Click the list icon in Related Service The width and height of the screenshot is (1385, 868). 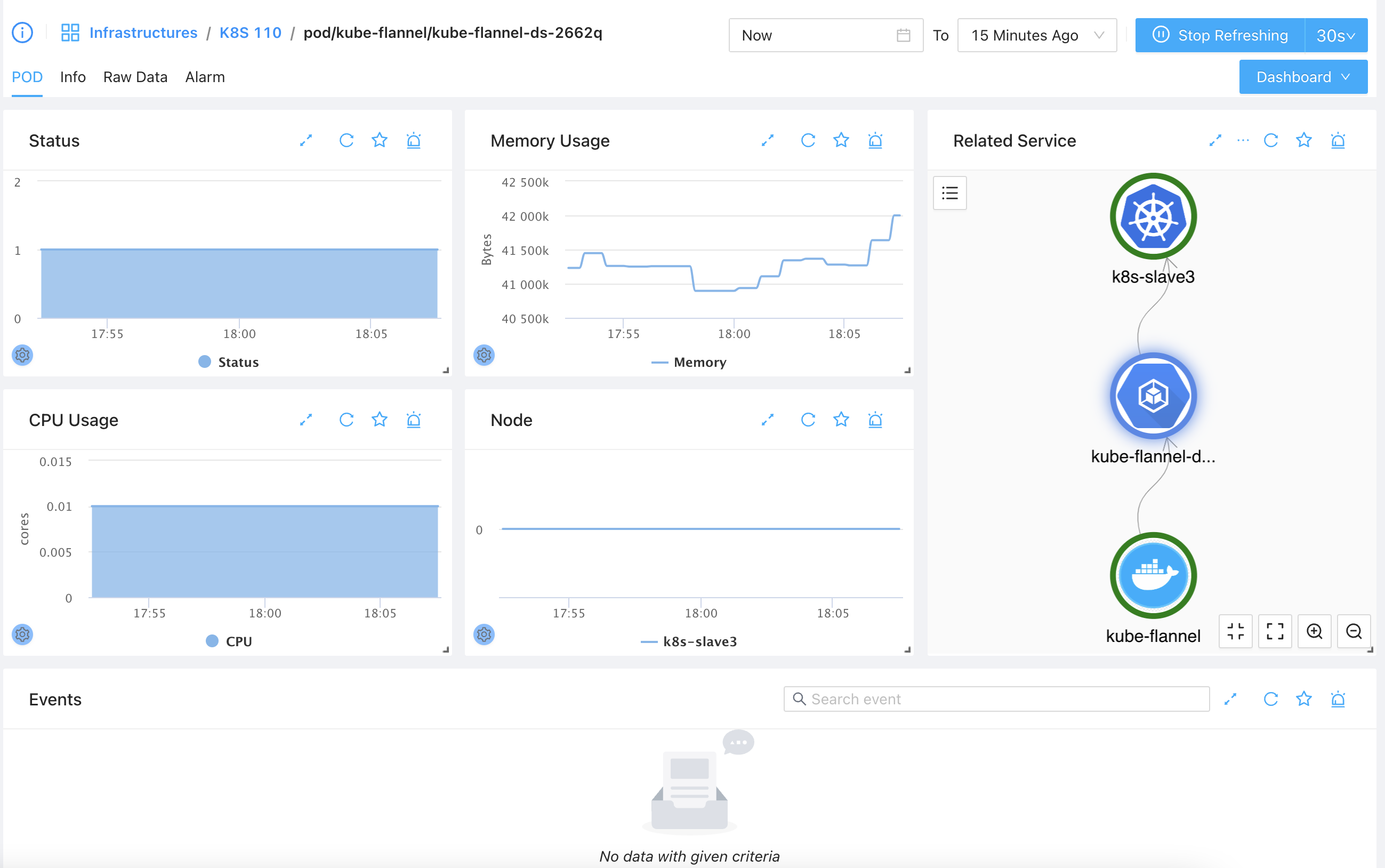(x=949, y=193)
